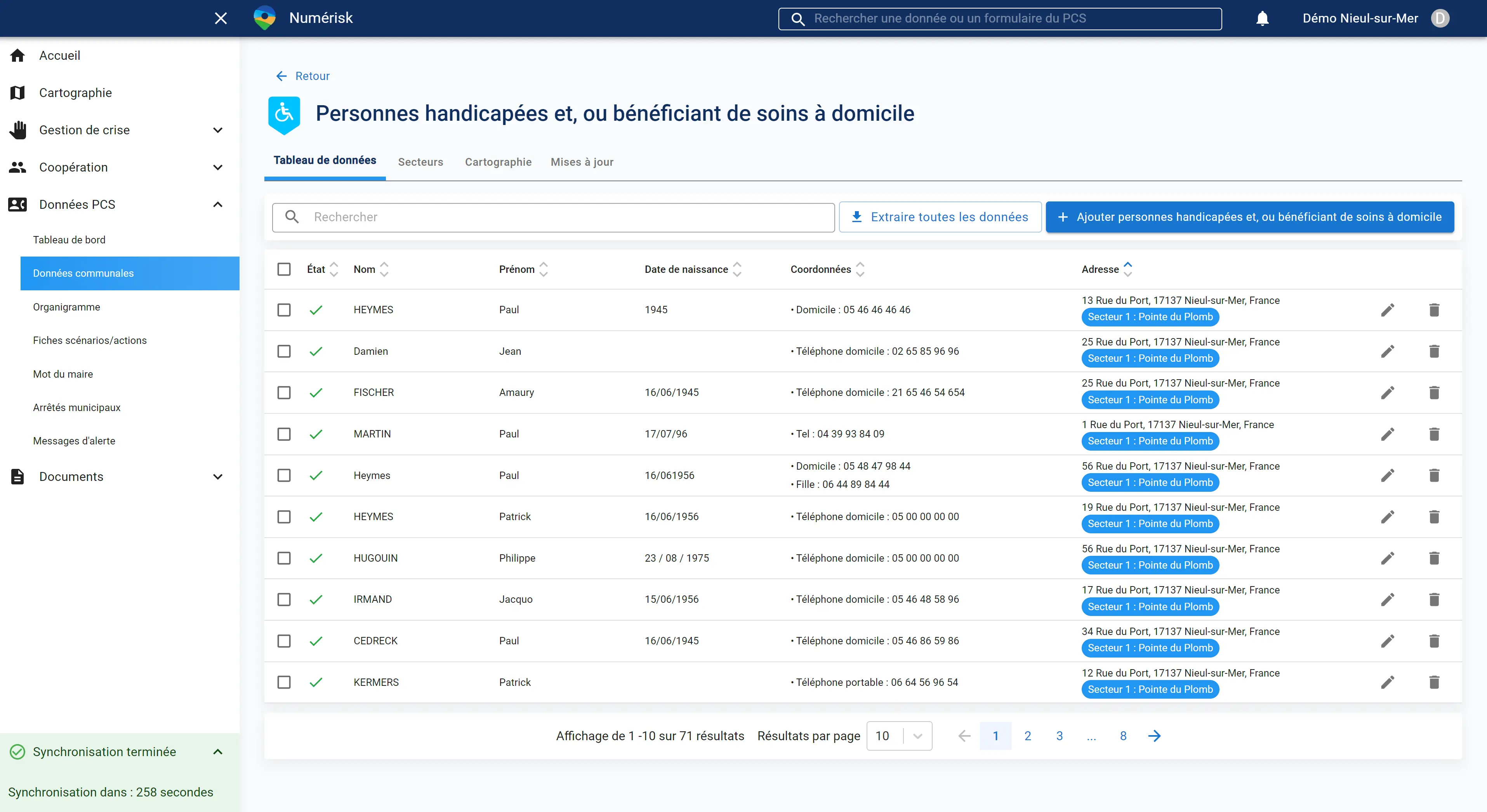This screenshot has height=812, width=1487.
Task: Click the Coopération people icon
Action: (18, 167)
